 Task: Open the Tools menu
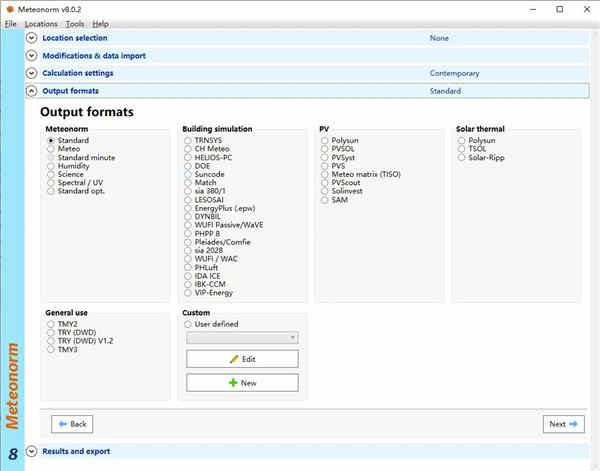(x=75, y=24)
